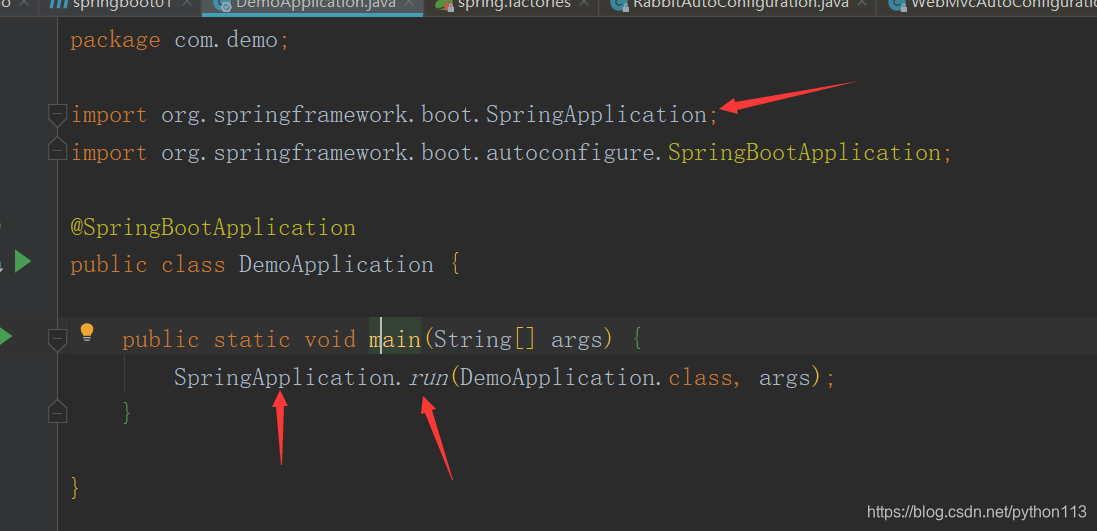Collapse the main method with its fold marker

pyautogui.click(x=57, y=340)
